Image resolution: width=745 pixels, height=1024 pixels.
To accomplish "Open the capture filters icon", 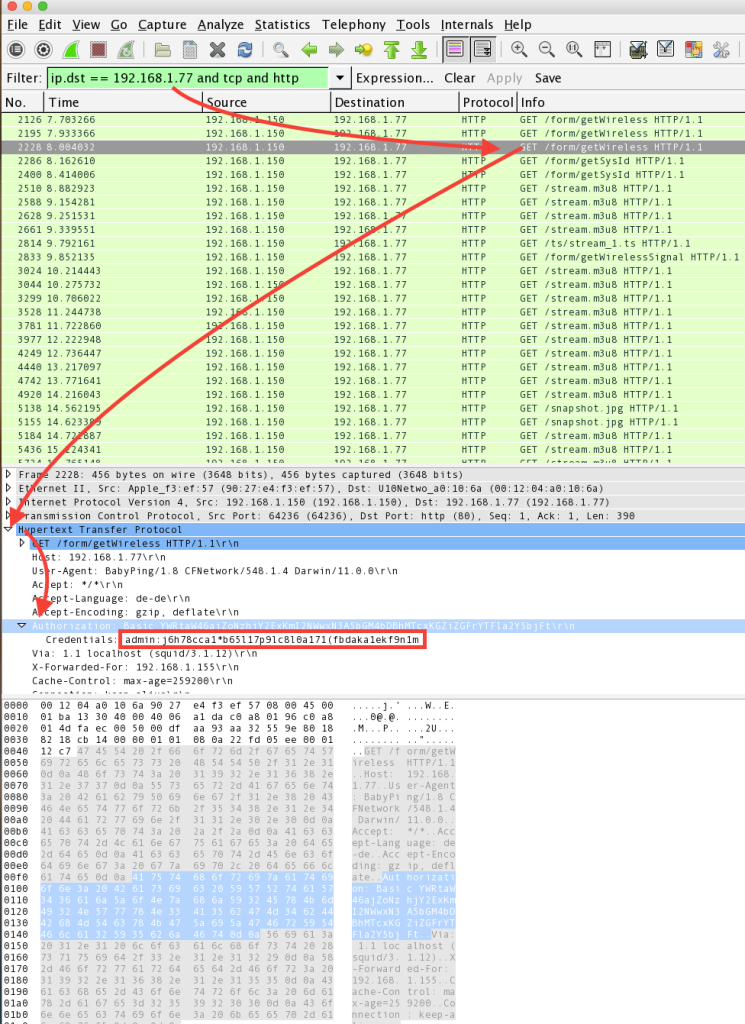I will 638,49.
